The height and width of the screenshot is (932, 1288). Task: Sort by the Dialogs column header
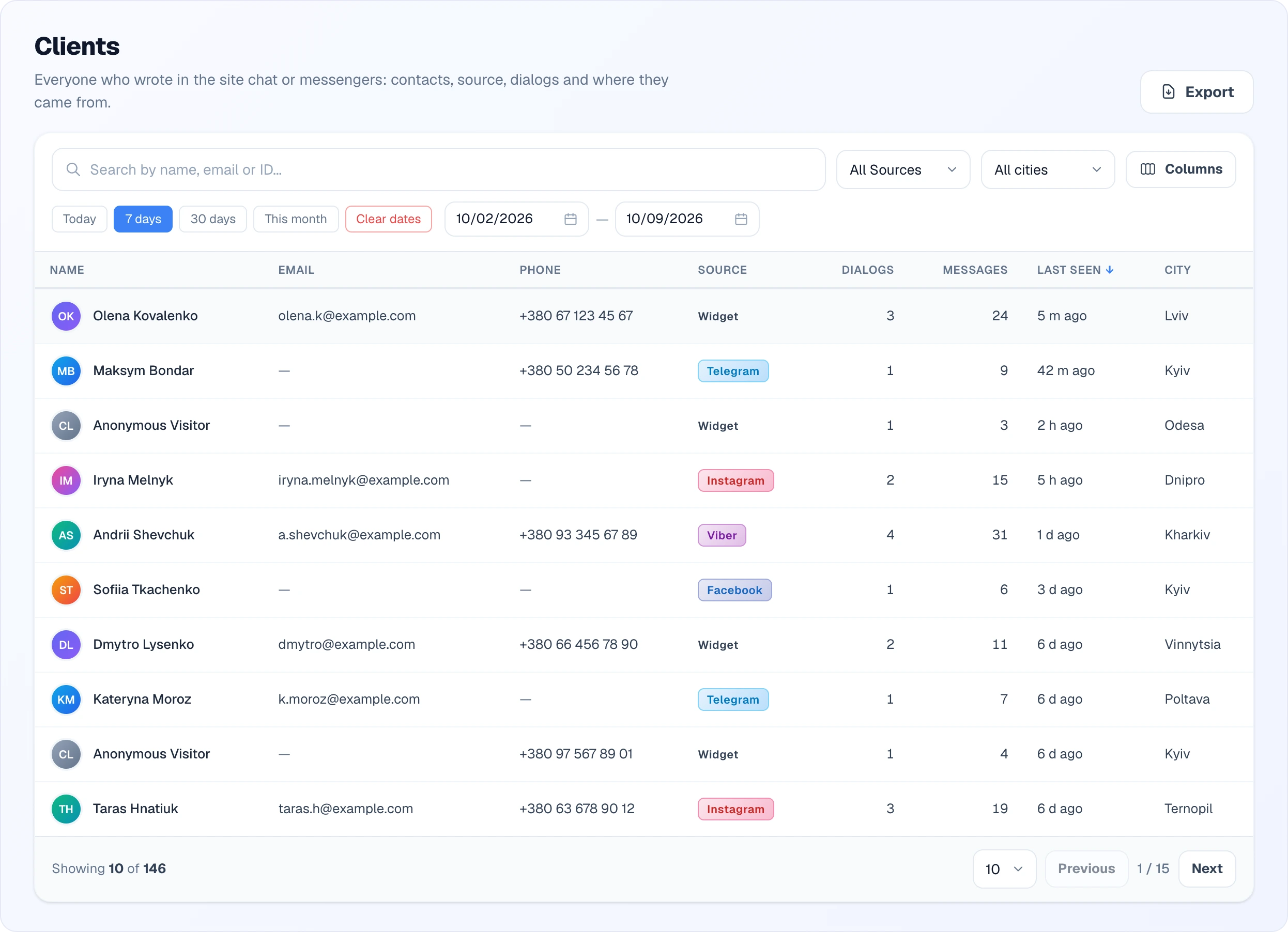pyautogui.click(x=868, y=270)
